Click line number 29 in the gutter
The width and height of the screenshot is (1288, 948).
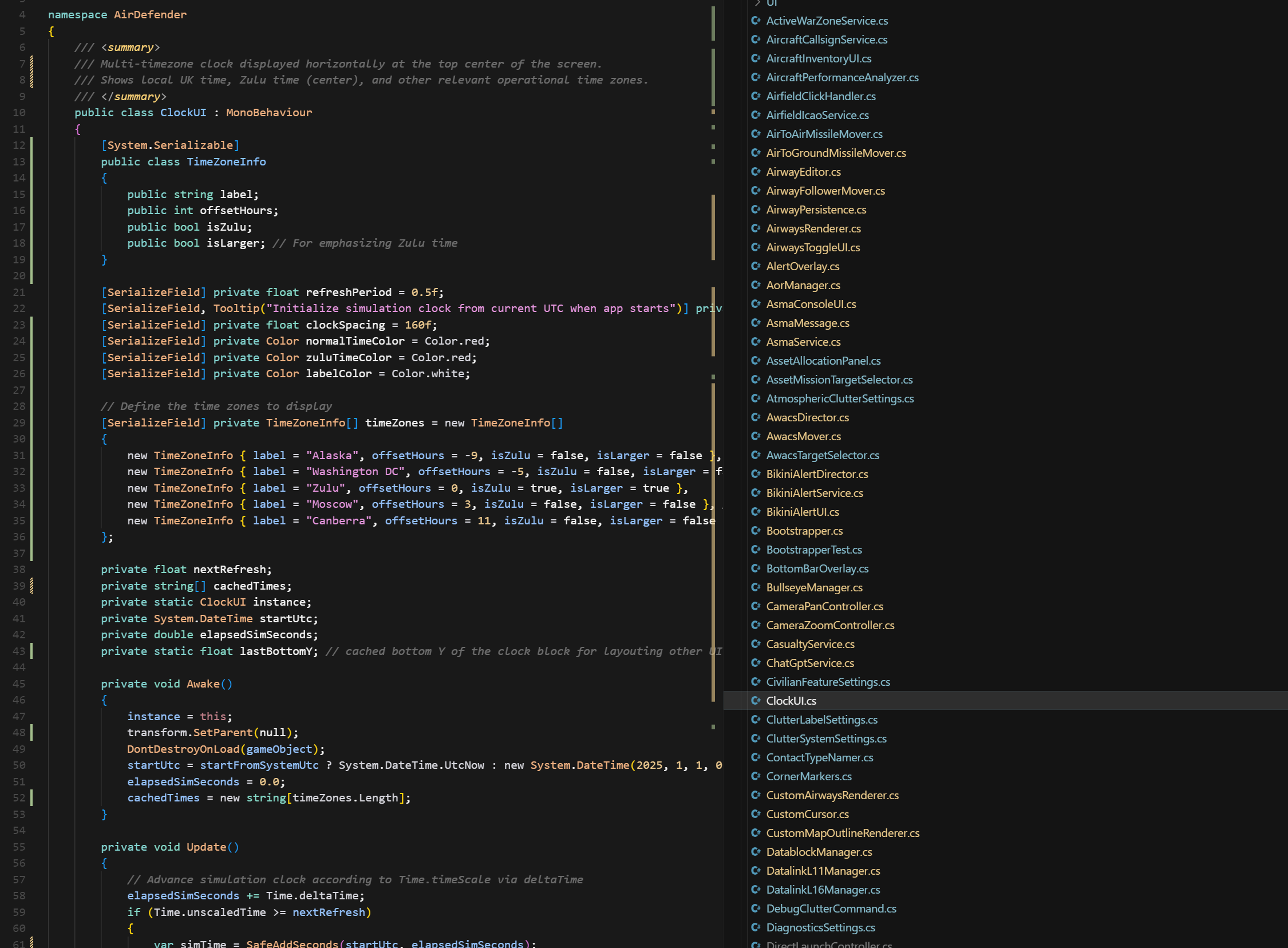(x=19, y=423)
